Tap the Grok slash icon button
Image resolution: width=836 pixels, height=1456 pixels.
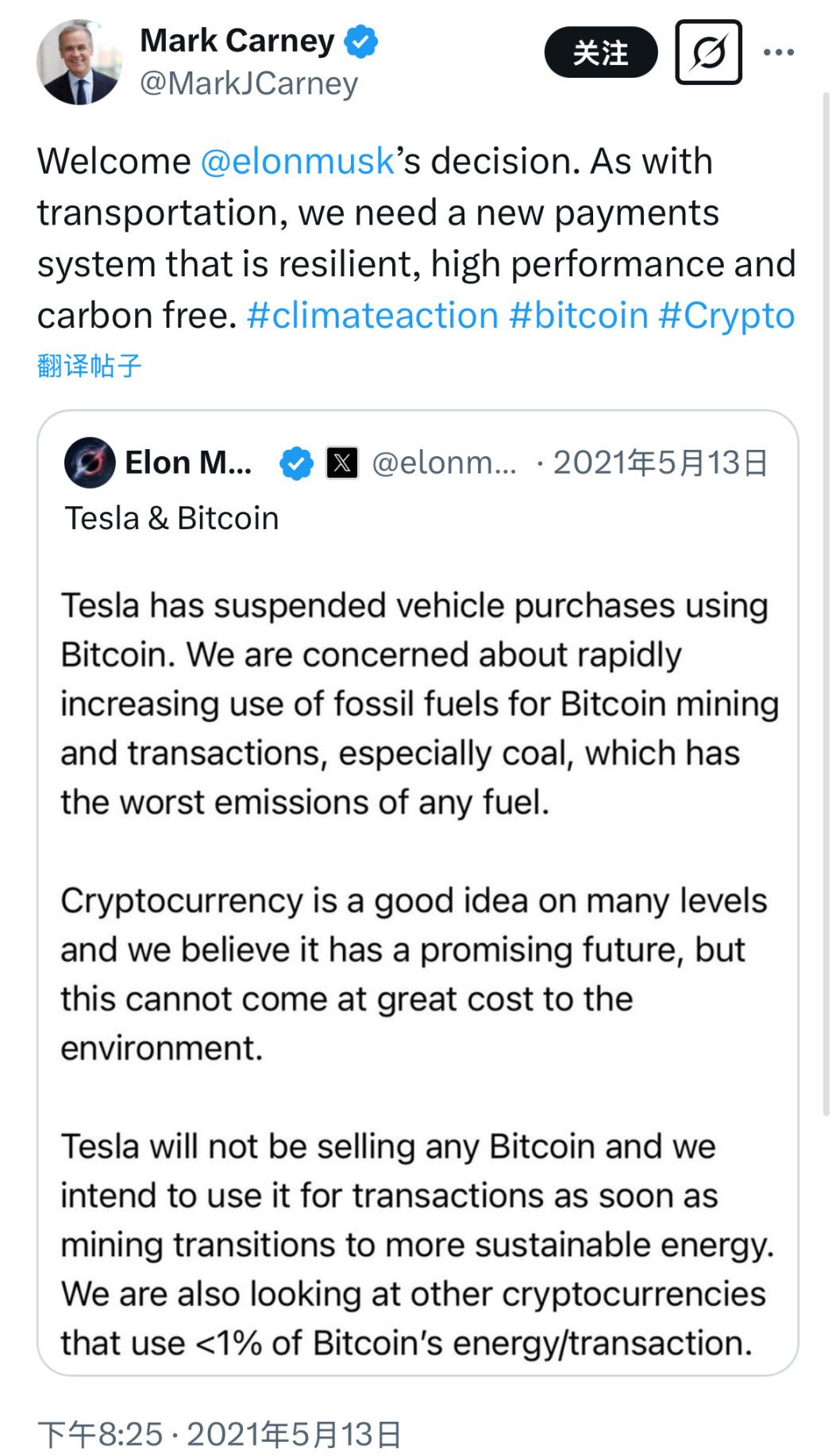pos(708,52)
